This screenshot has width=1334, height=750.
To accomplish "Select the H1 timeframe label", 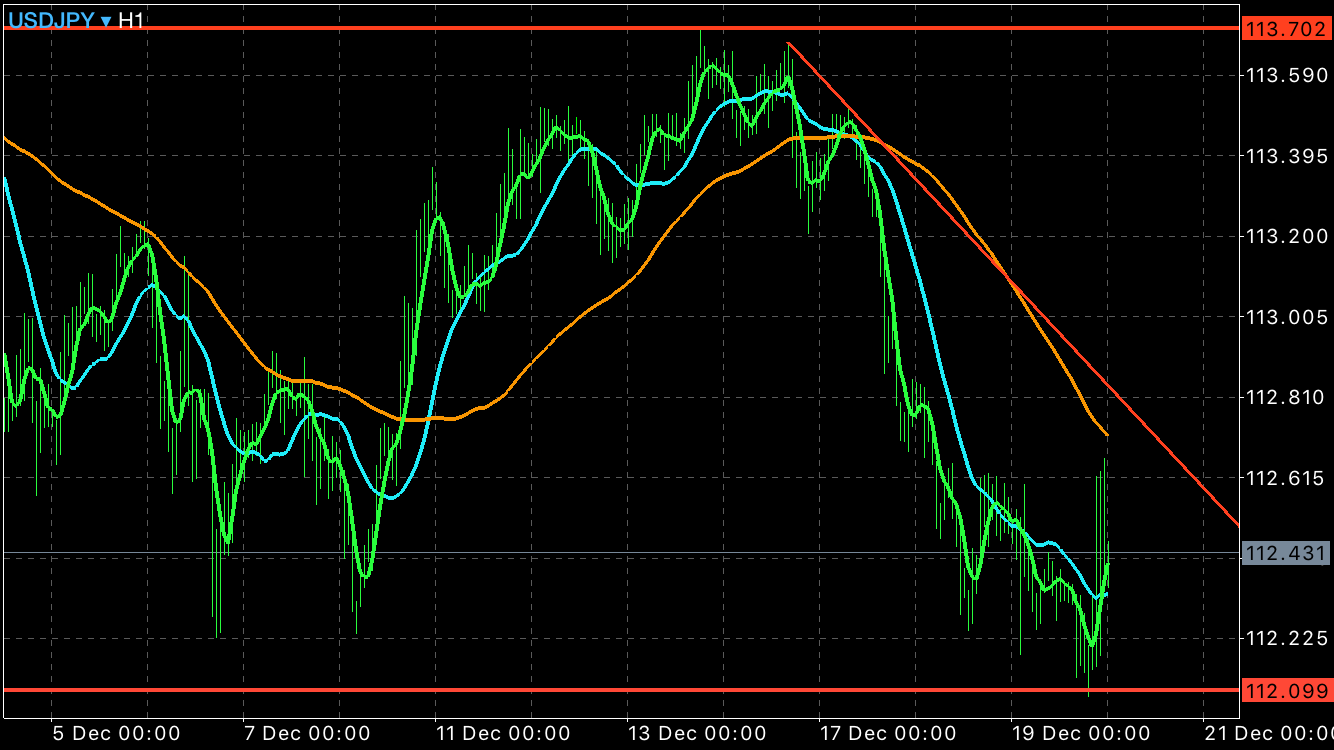I will [132, 20].
